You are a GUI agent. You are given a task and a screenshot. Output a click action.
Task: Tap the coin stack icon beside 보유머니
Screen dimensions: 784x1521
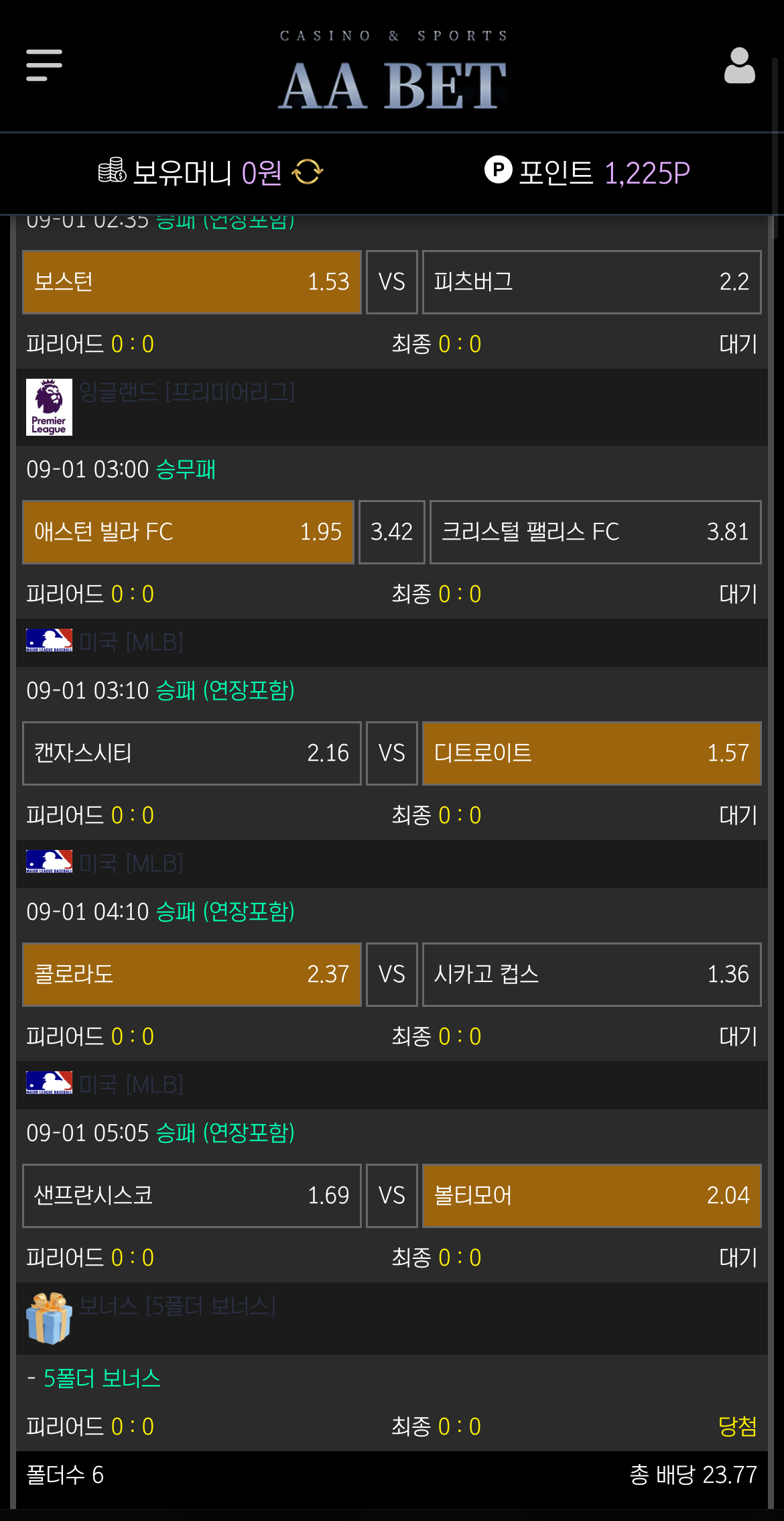(112, 171)
